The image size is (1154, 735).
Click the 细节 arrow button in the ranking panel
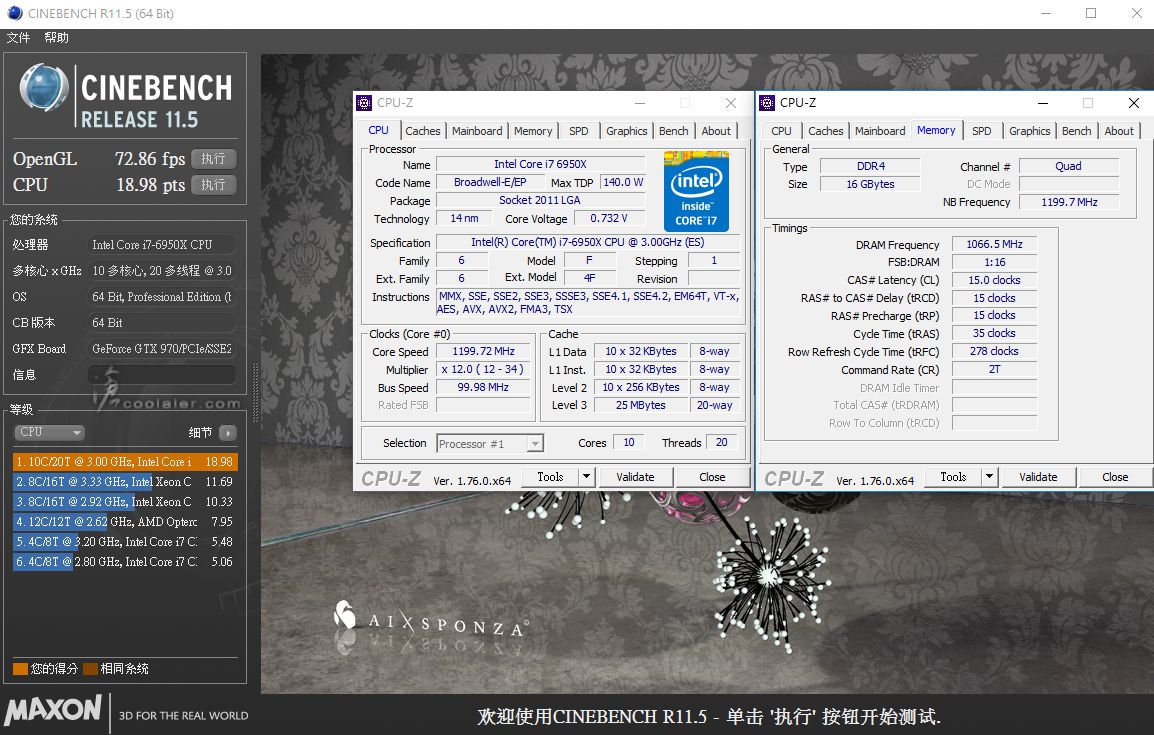(x=228, y=433)
